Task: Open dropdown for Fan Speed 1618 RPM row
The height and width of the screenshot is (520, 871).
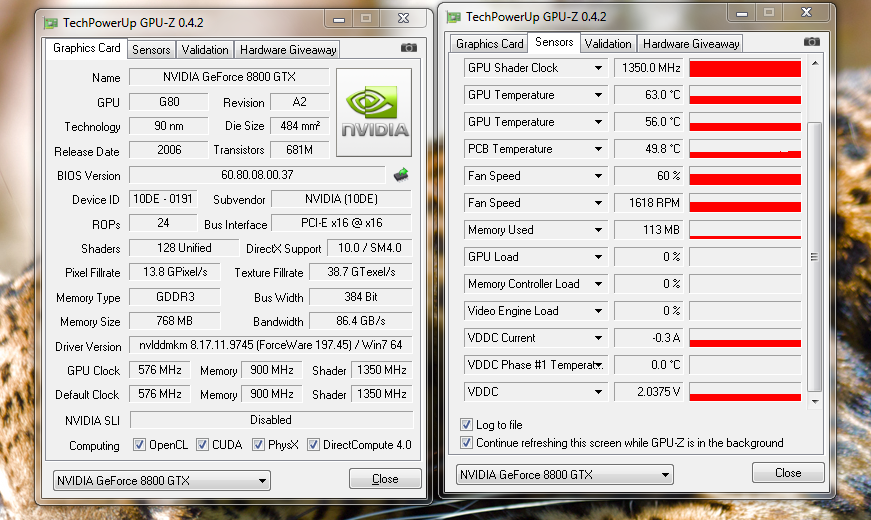Action: pos(598,203)
